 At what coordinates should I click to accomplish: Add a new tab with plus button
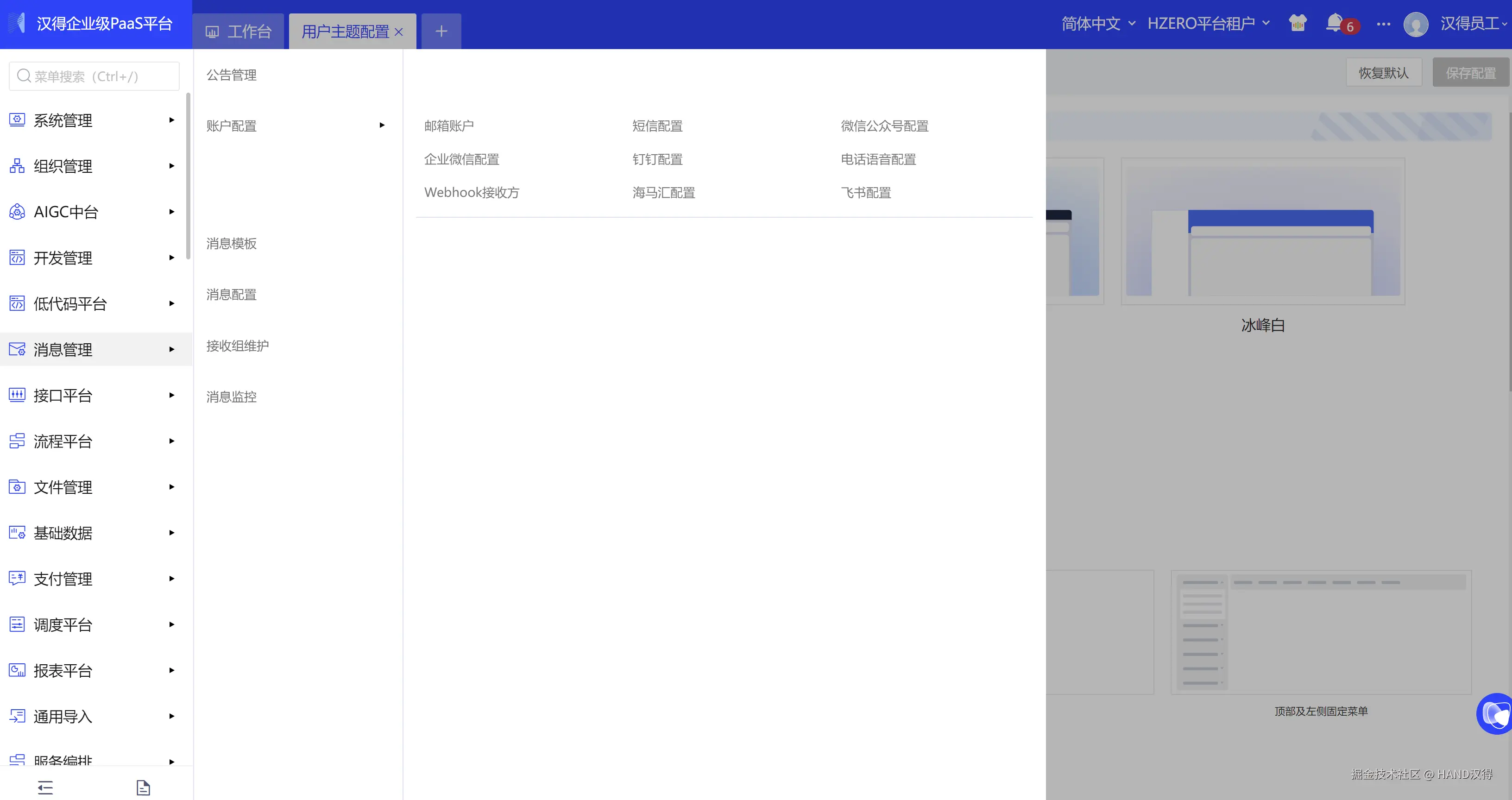pos(441,31)
